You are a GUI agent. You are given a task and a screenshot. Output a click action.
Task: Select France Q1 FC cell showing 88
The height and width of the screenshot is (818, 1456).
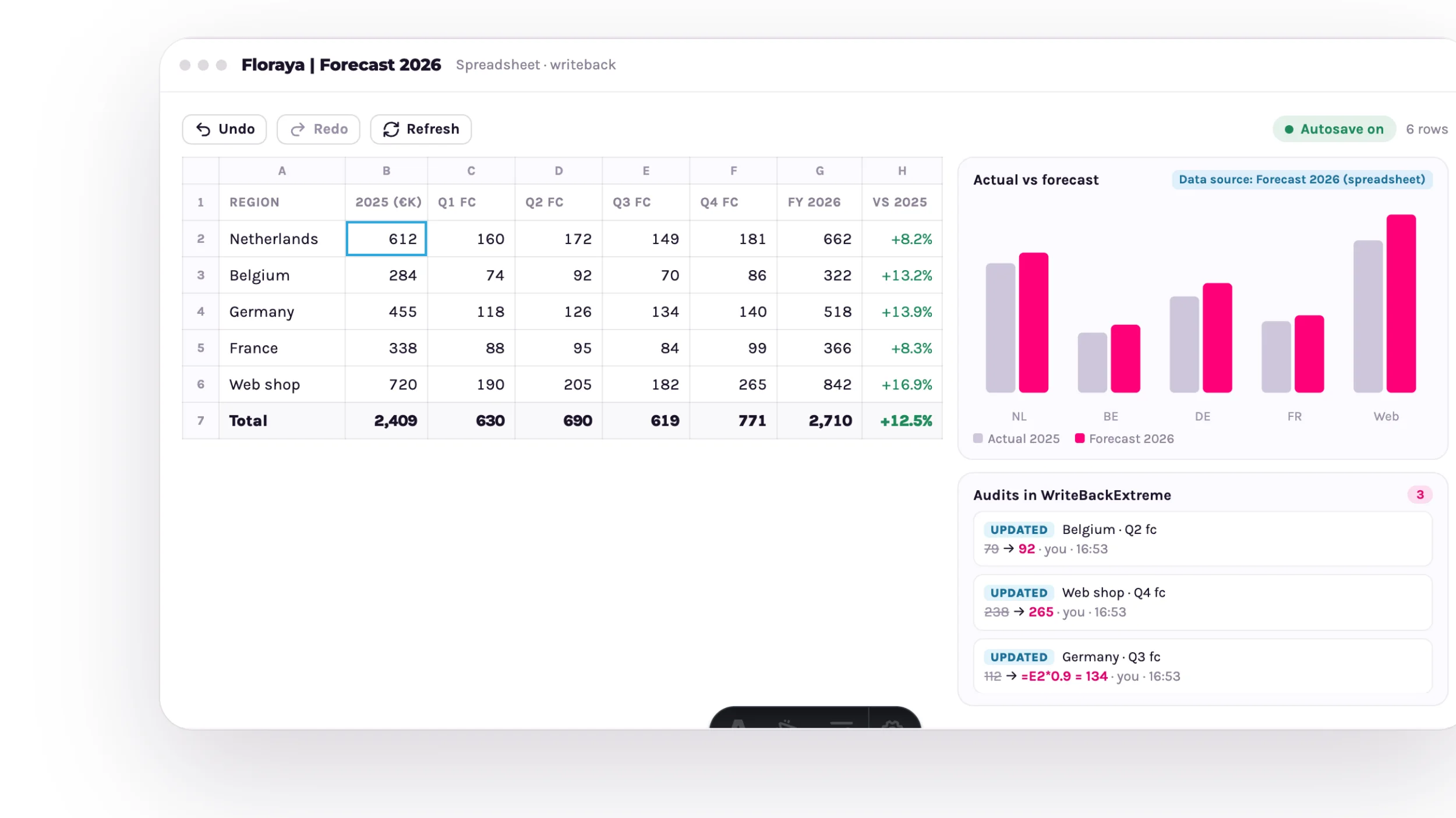471,348
